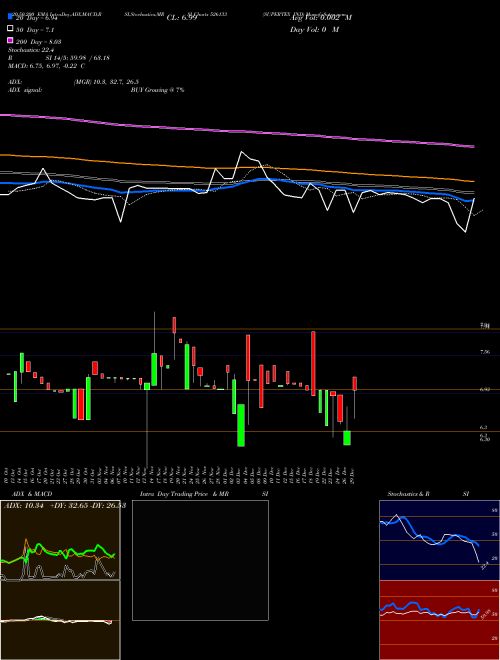Click the blue 20 Day EMA legend swatch
This screenshot has height=660, width=500.
click(x=10, y=17)
